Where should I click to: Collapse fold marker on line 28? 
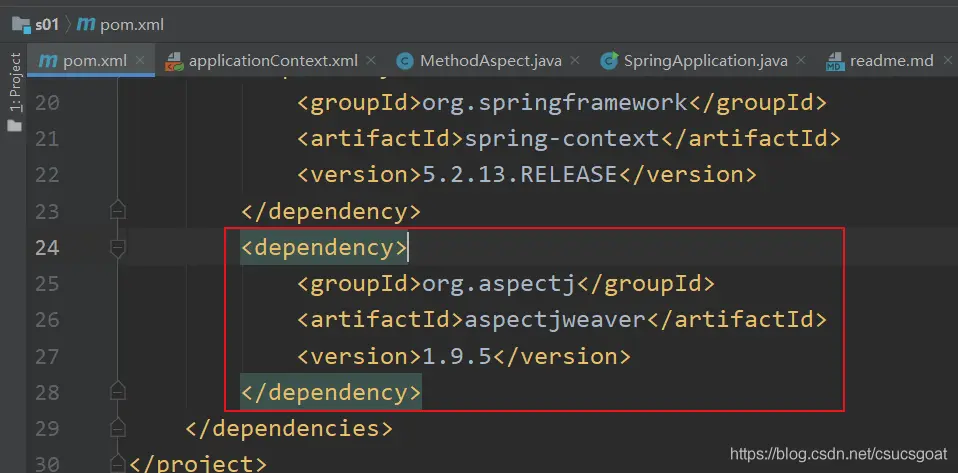point(118,390)
